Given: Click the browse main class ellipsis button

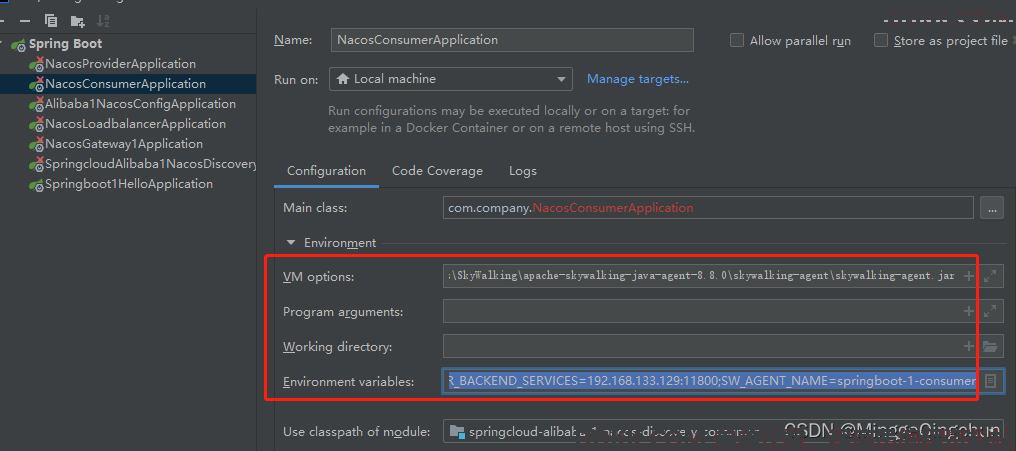Looking at the screenshot, I should coord(992,208).
